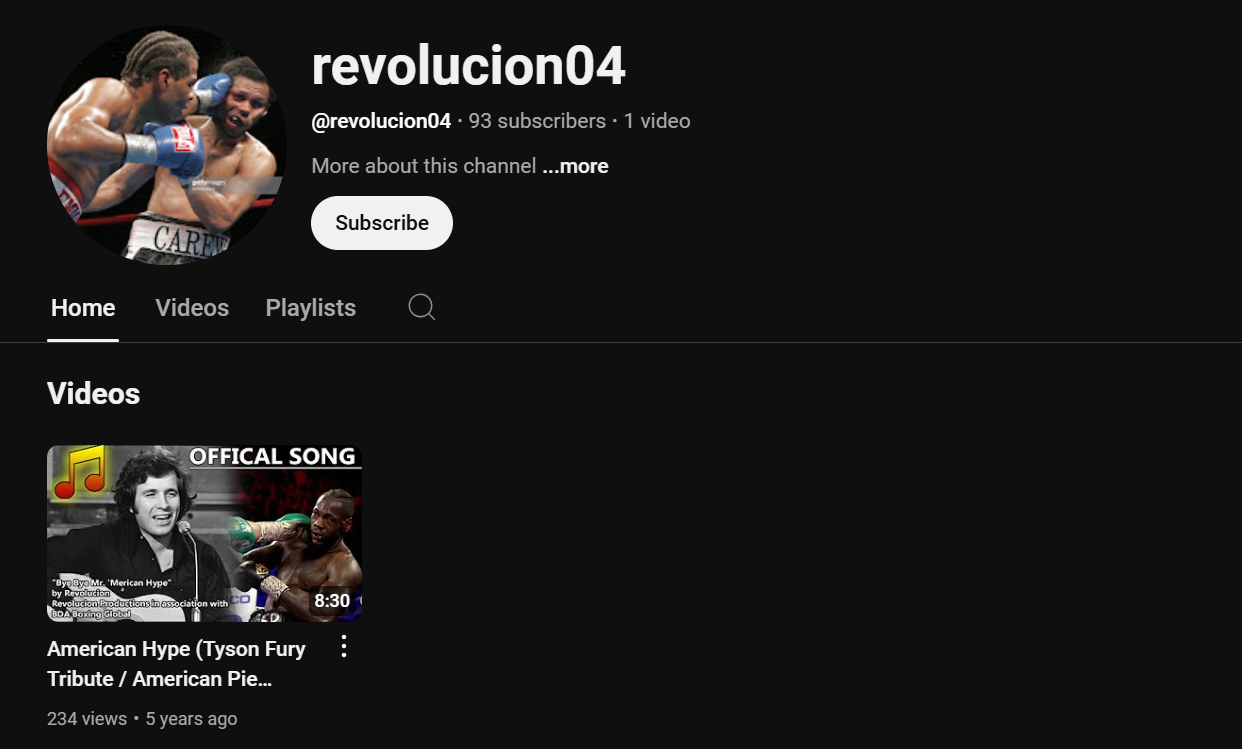Click the @revolucion04 handle
The image size is (1242, 749).
coord(381,121)
